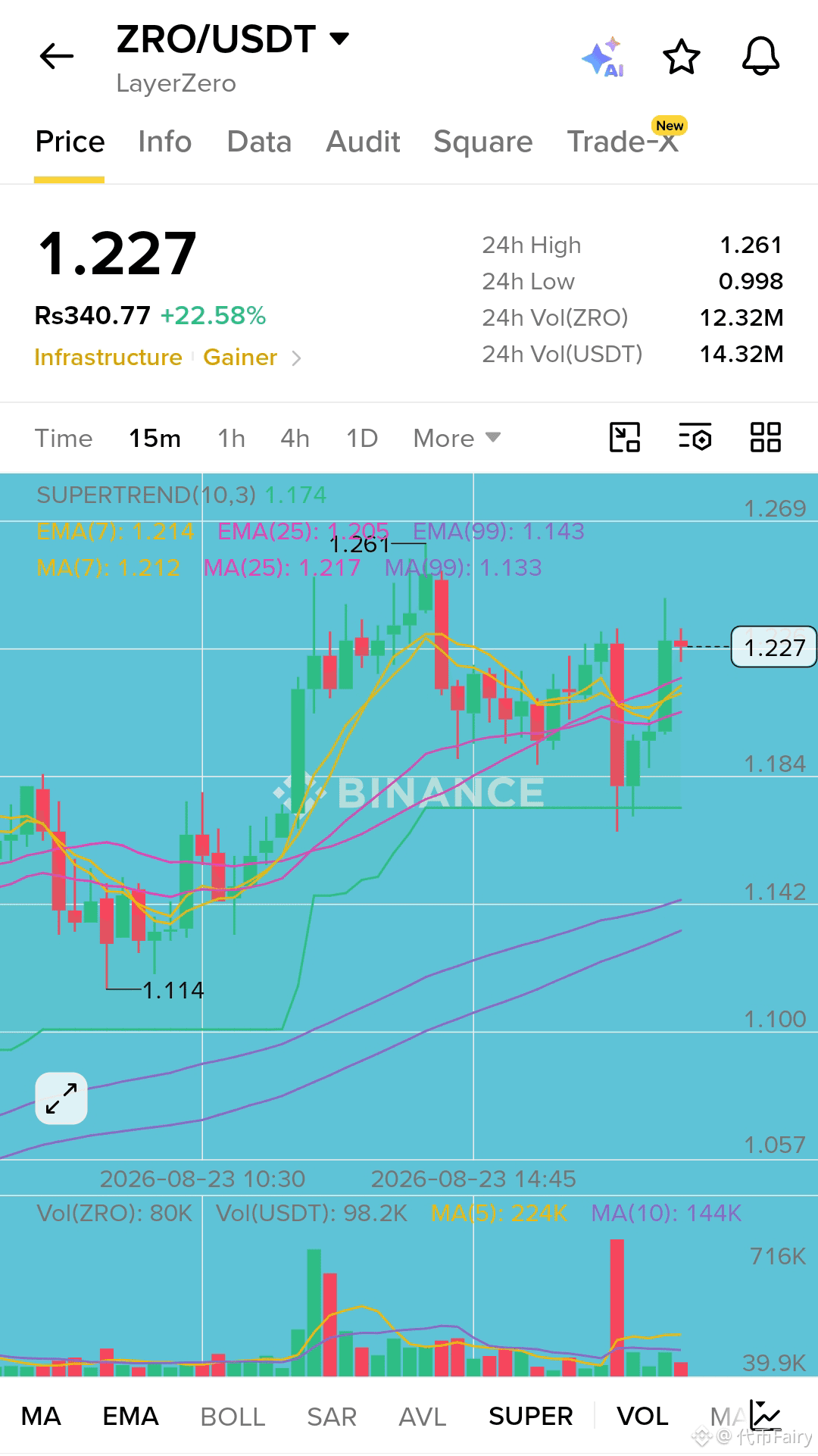Tap the Vol(USDT): 98.2K label
This screenshot has width=818, height=1456.
pos(311,1213)
